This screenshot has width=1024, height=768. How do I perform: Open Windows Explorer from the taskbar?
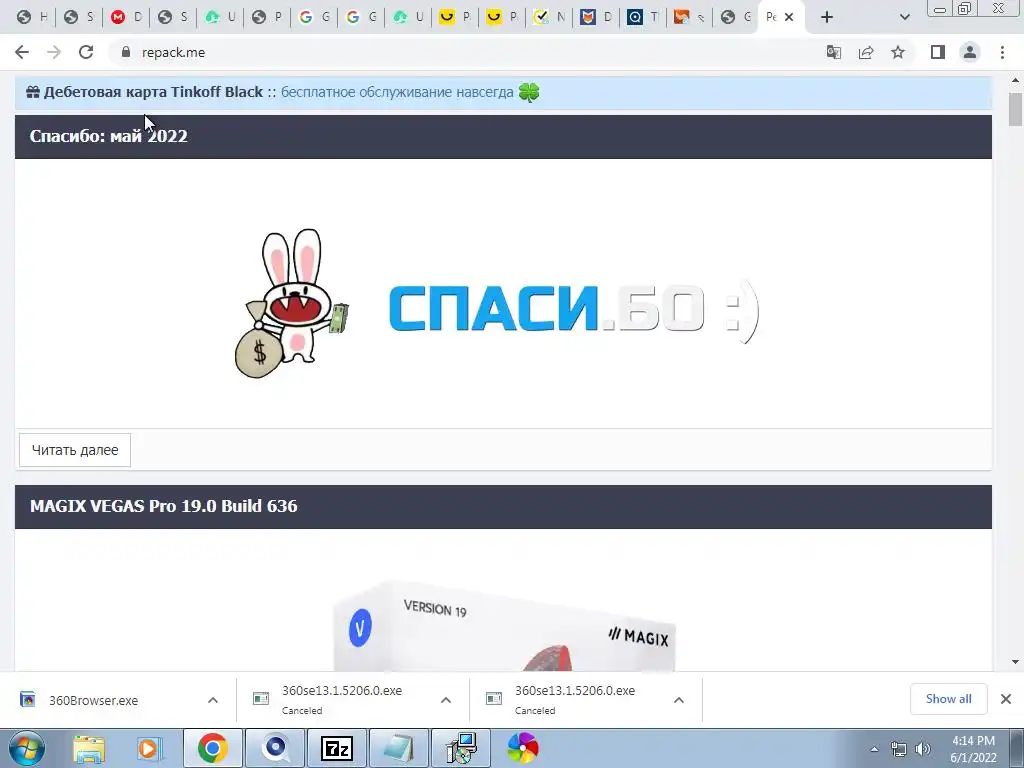(89, 748)
